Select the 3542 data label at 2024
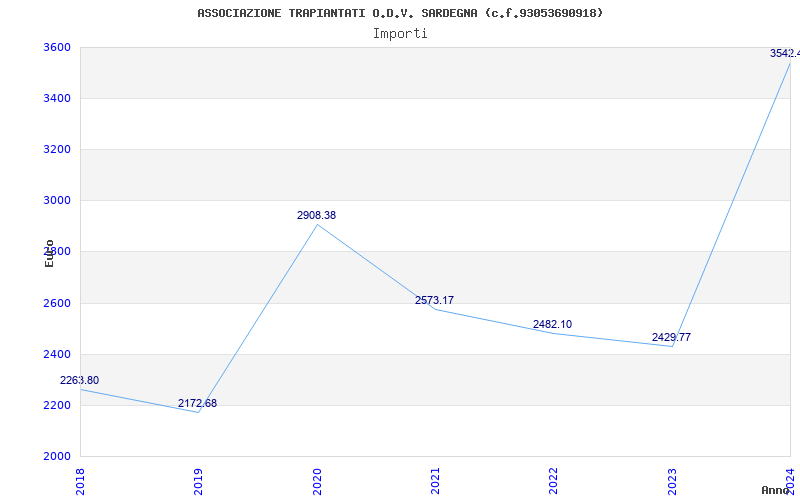The image size is (800, 500). (x=785, y=53)
